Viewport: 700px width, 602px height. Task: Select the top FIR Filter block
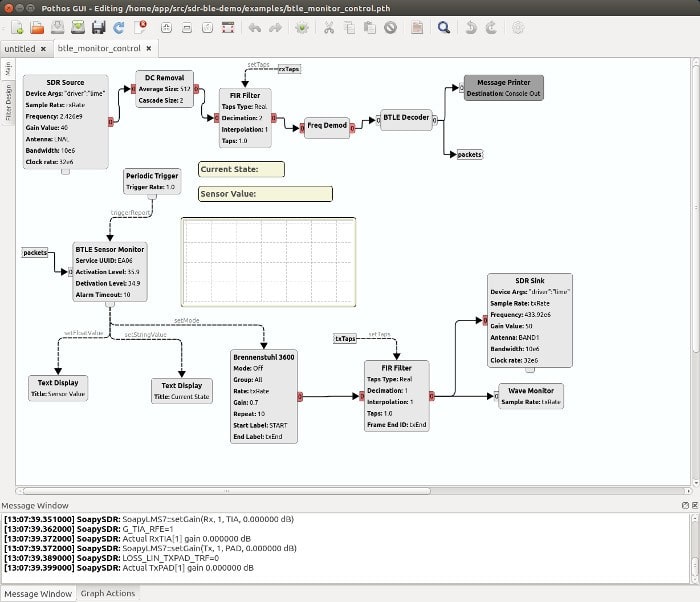[245, 118]
